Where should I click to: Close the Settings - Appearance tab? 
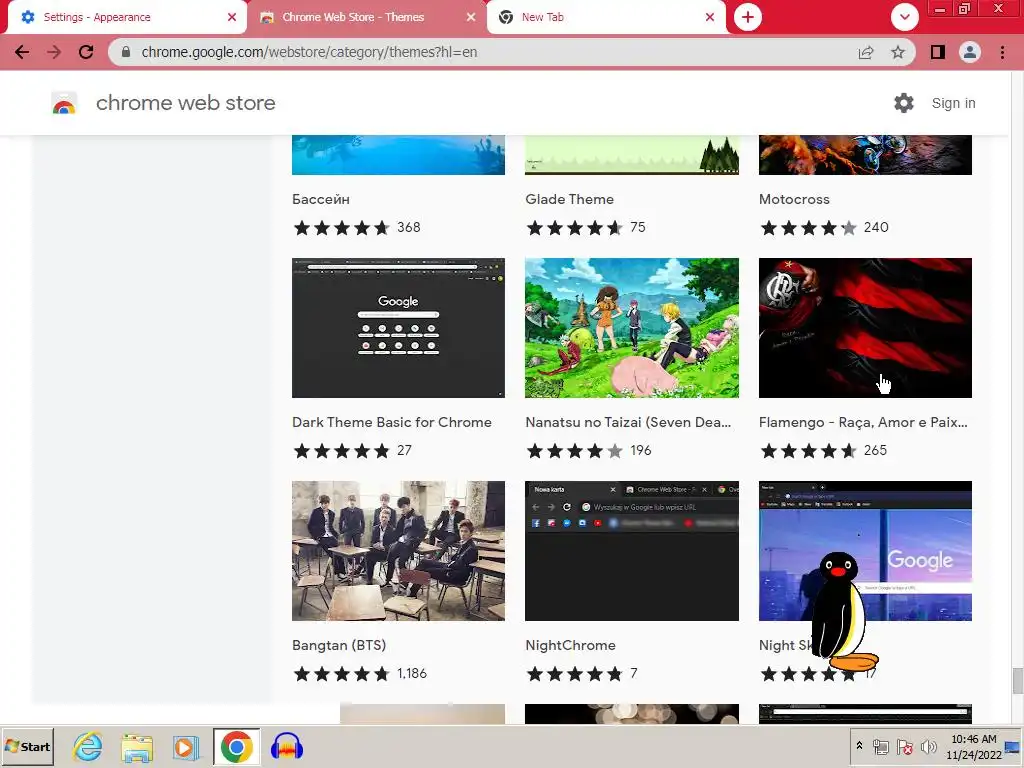pos(232,17)
